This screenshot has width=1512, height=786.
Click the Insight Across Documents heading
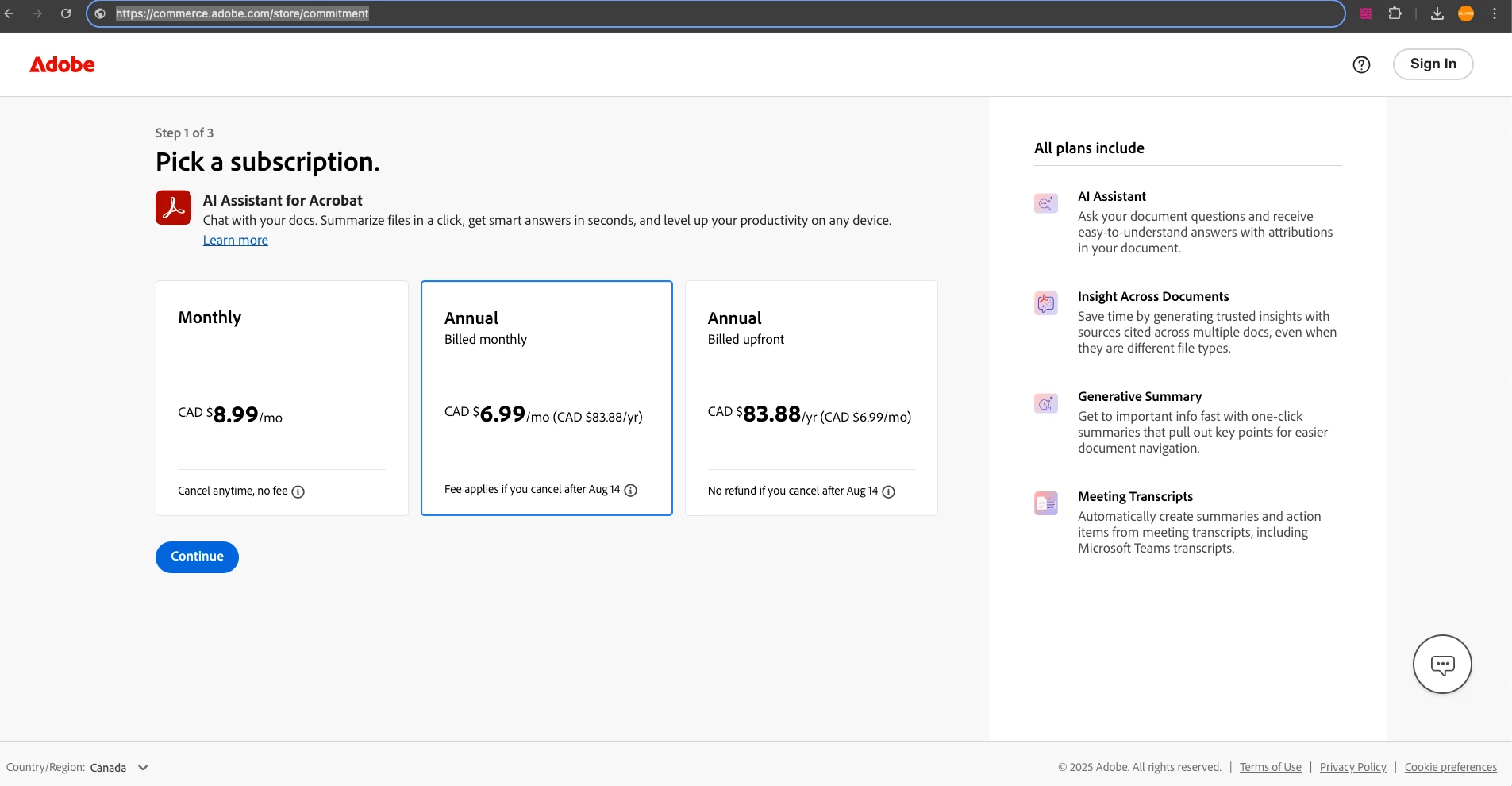coord(1153,296)
